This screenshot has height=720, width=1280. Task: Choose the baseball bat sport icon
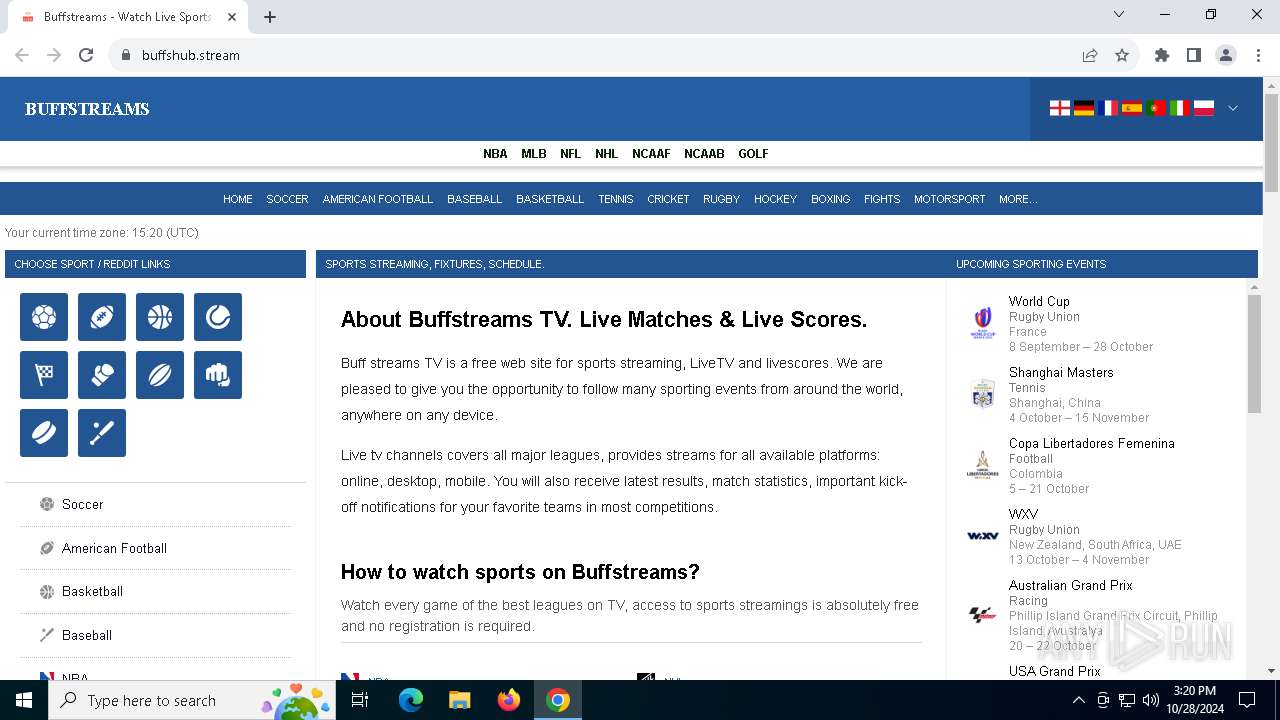click(102, 433)
